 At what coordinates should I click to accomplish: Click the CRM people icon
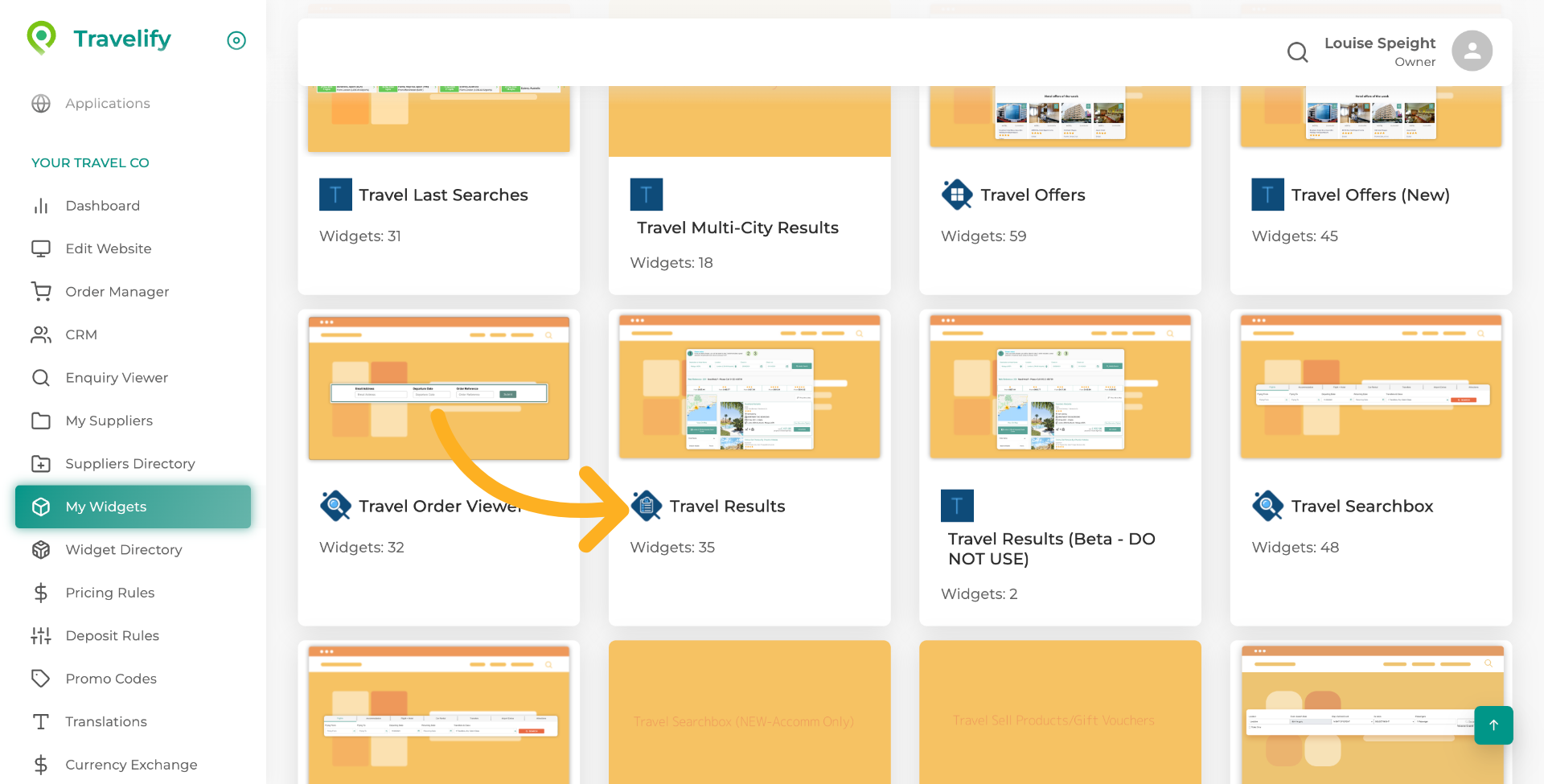coord(41,335)
